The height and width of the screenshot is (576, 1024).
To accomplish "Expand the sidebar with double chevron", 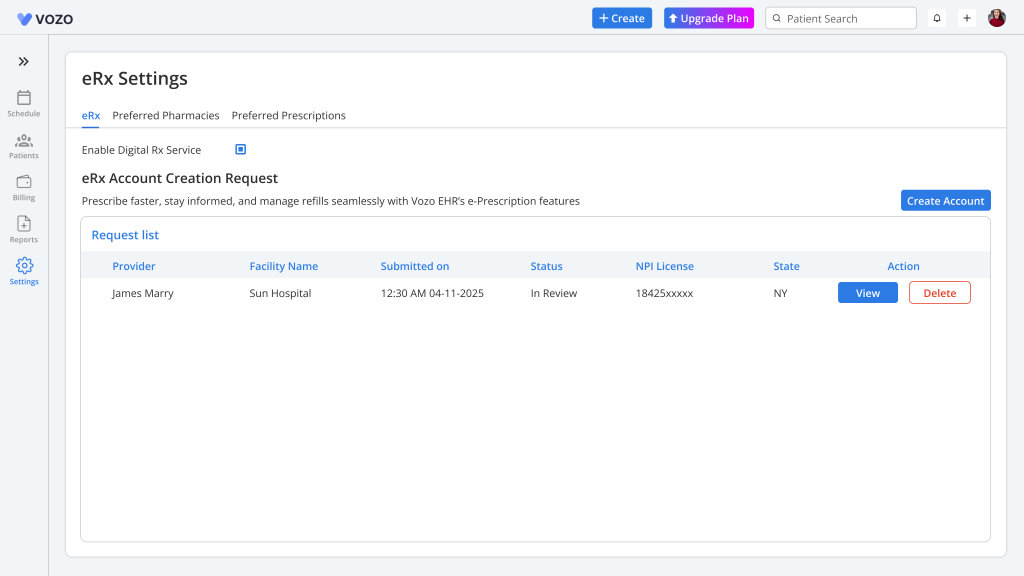I will pos(24,62).
